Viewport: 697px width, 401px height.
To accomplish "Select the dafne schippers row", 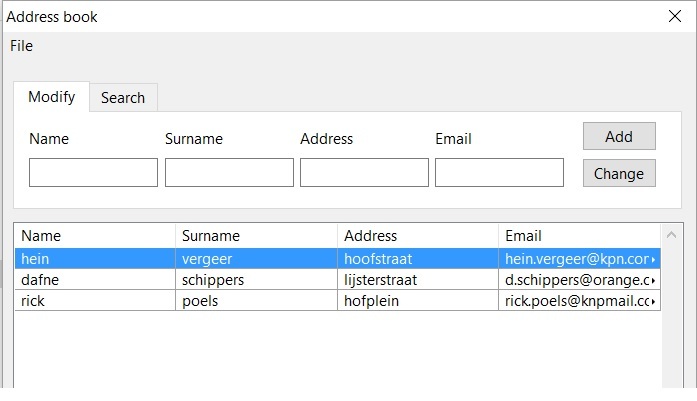I will [338, 280].
